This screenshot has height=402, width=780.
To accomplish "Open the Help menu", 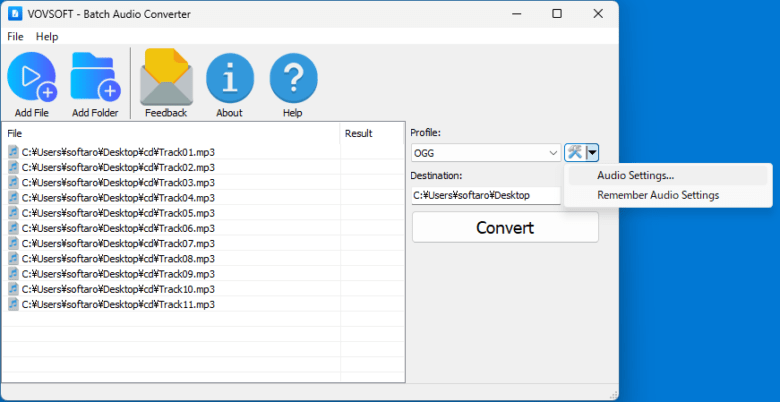I will 47,37.
